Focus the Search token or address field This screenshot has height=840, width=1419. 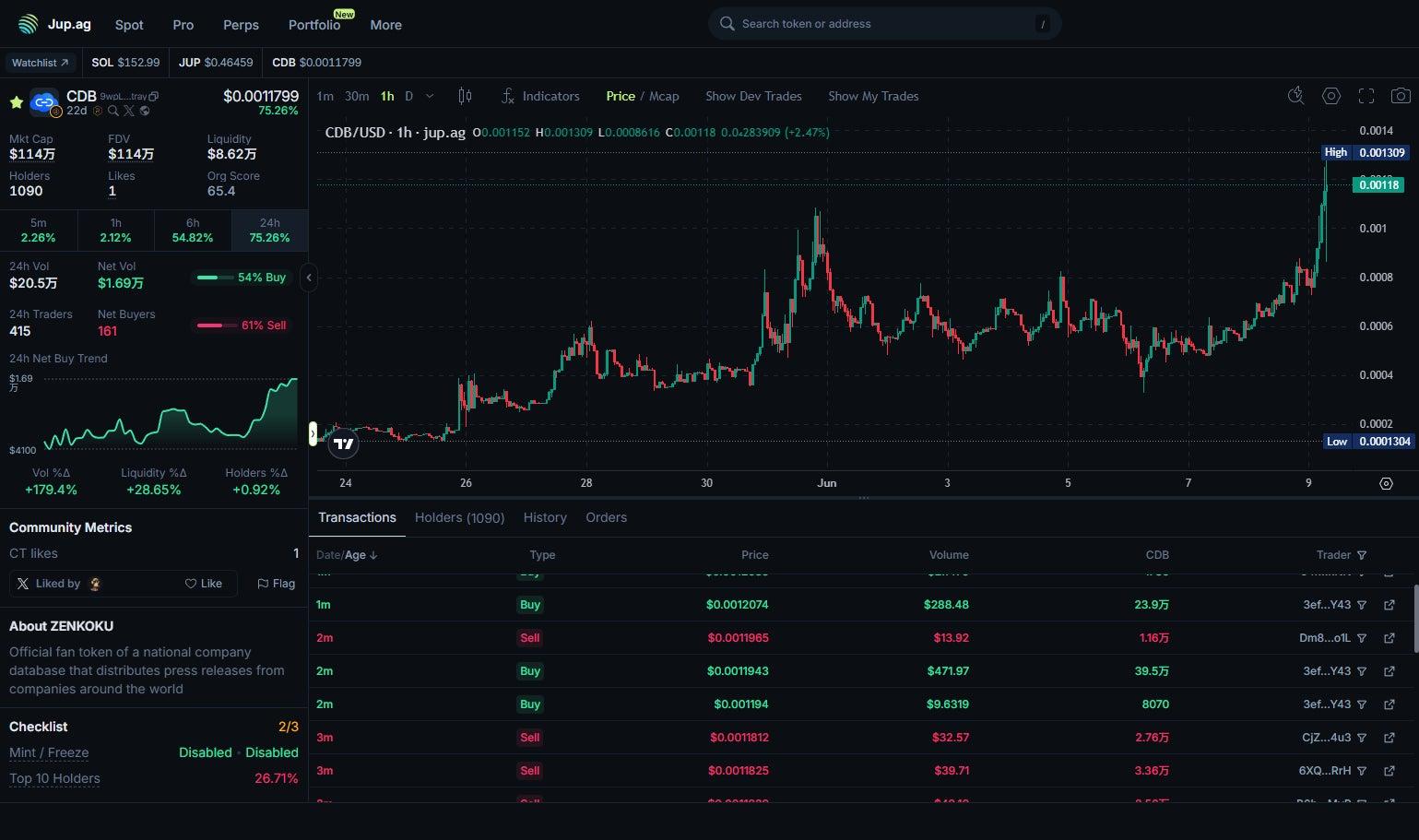(884, 24)
